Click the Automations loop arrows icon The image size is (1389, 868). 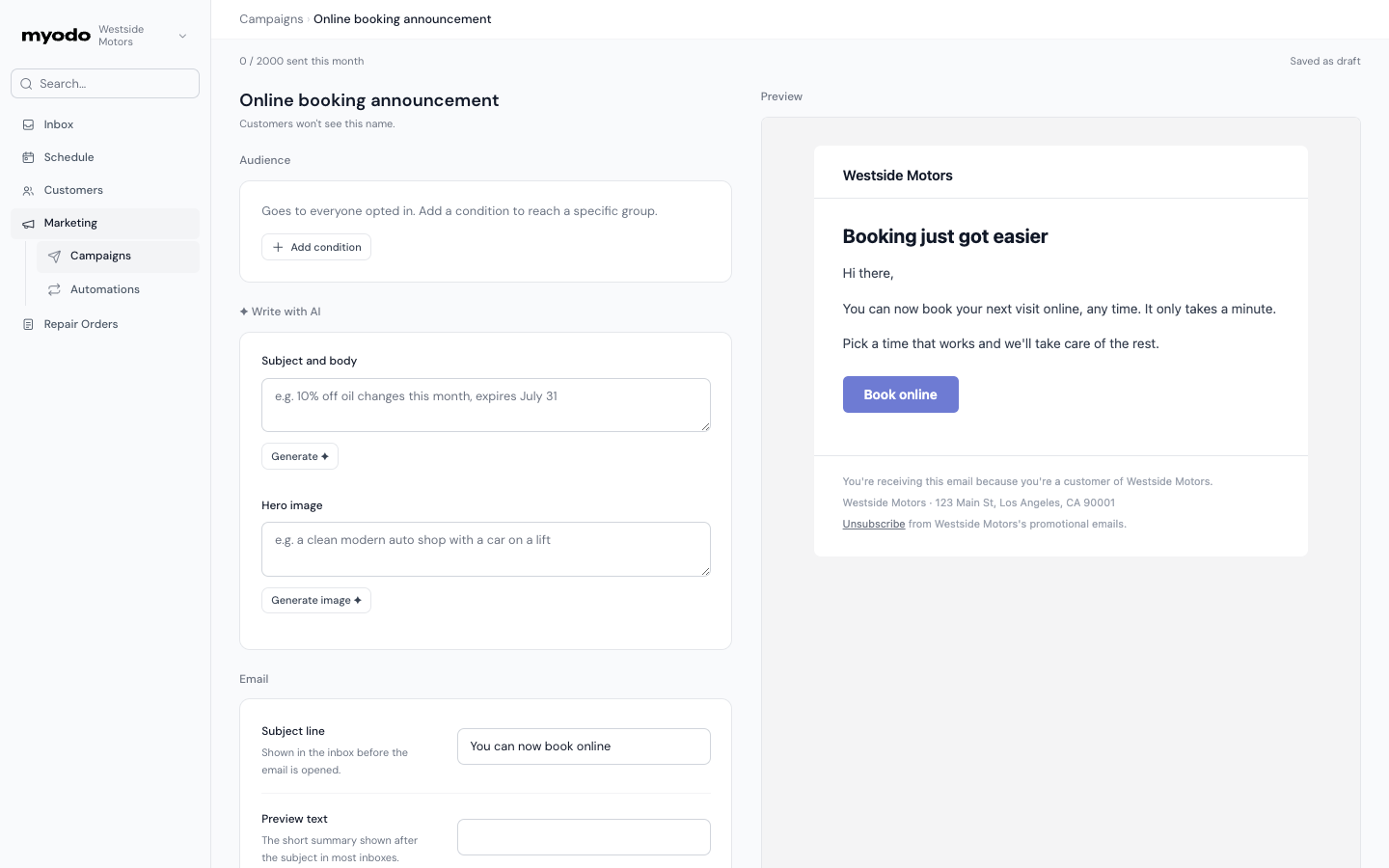(54, 289)
